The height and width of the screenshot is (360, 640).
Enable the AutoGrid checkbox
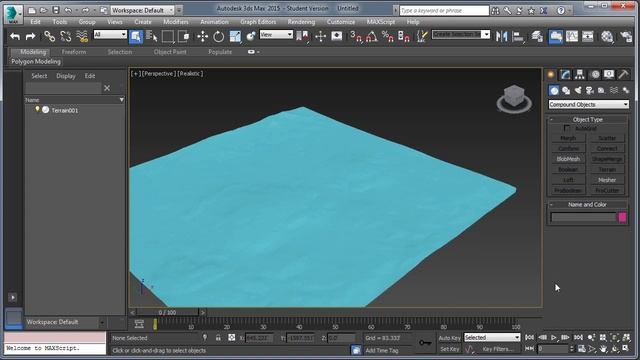pyautogui.click(x=567, y=128)
